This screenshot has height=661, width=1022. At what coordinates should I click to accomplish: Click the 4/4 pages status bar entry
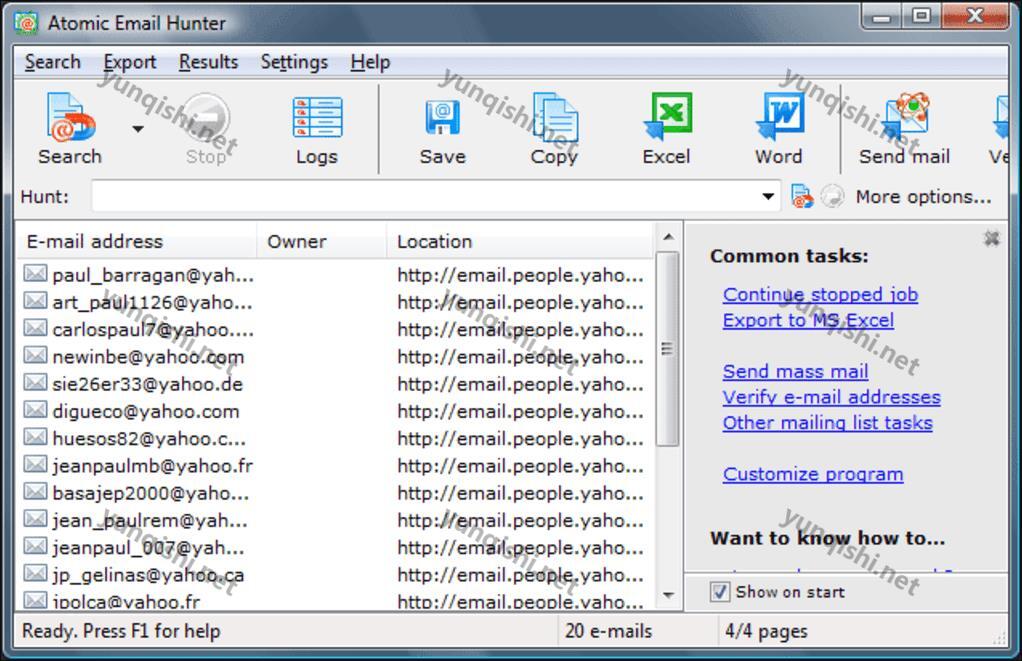pyautogui.click(x=766, y=631)
